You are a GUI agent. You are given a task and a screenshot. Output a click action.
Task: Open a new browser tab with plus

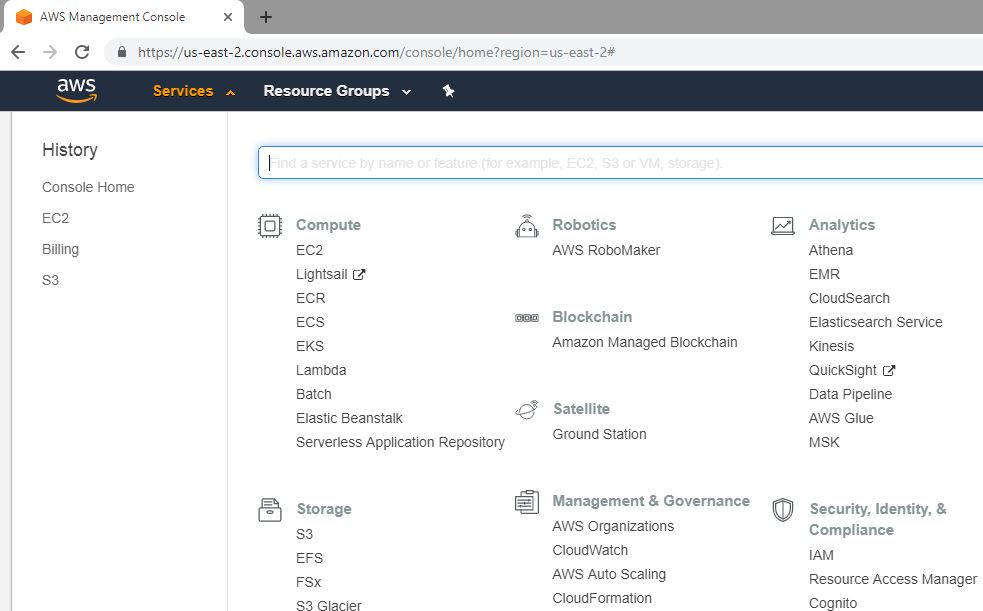pos(266,17)
